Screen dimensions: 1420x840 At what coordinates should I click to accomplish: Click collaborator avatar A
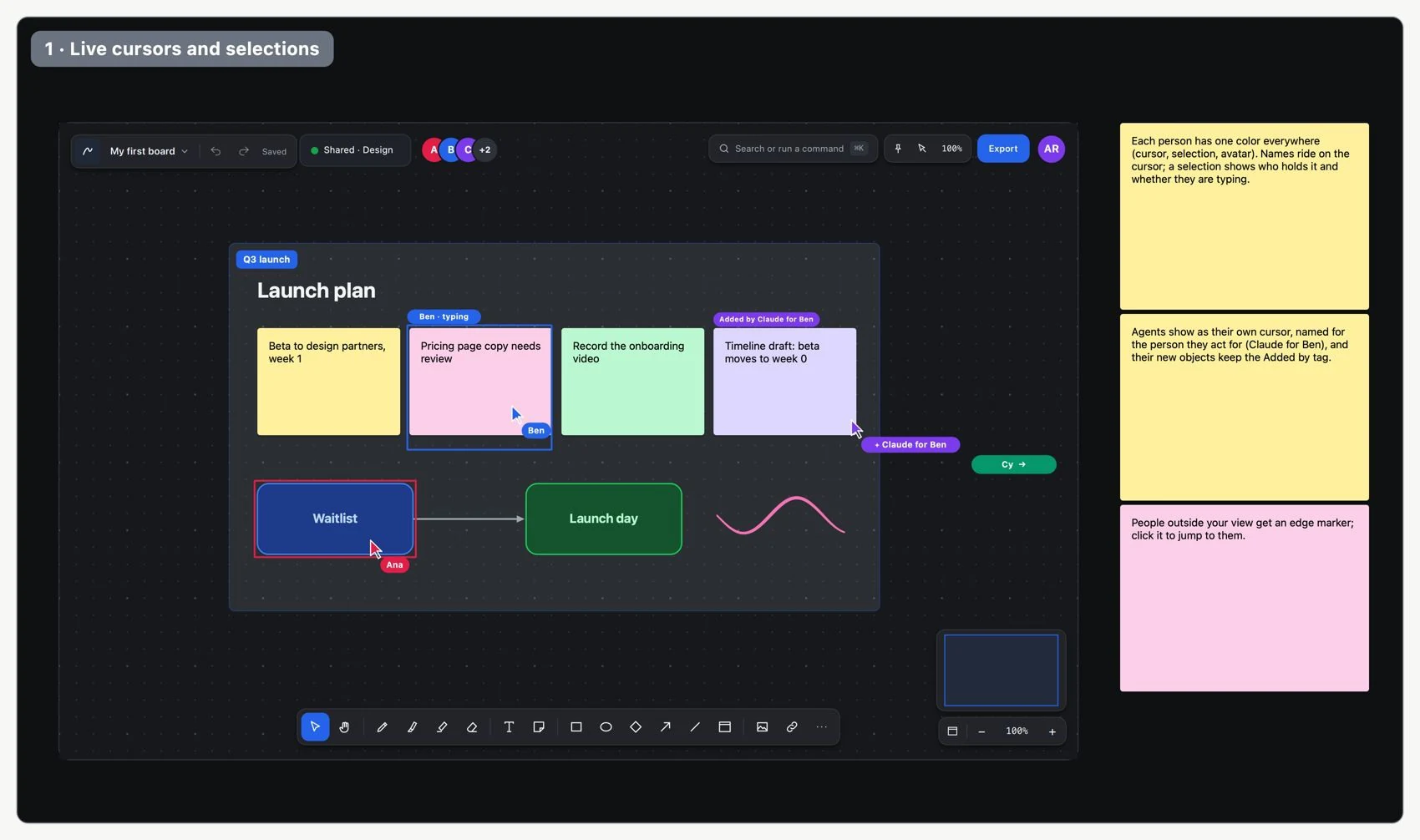pos(434,149)
